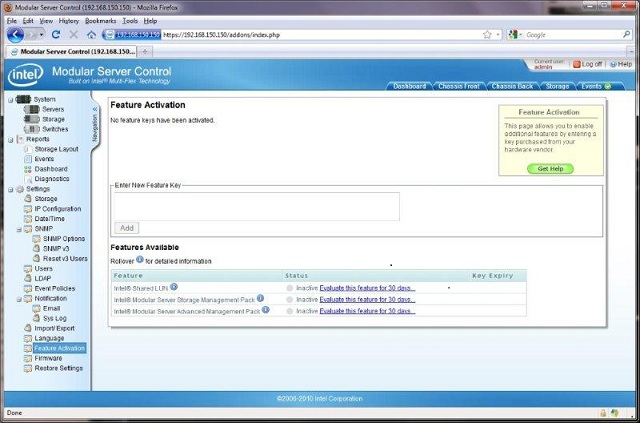Open Import/Export in Settings tree
640x423 pixels.
(54, 328)
